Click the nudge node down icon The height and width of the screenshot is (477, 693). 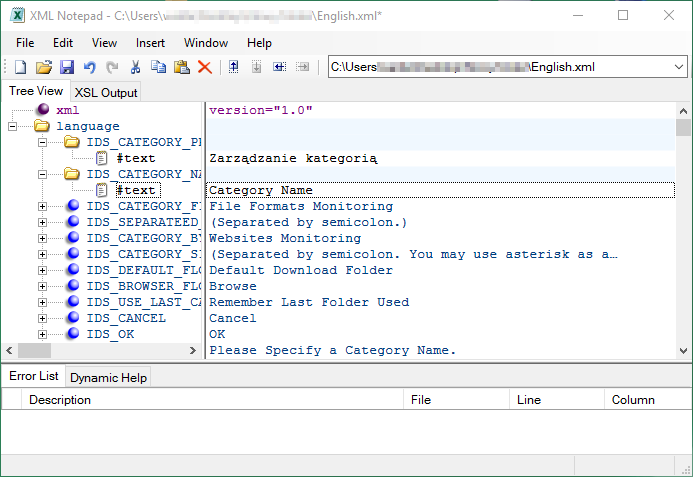[256, 67]
